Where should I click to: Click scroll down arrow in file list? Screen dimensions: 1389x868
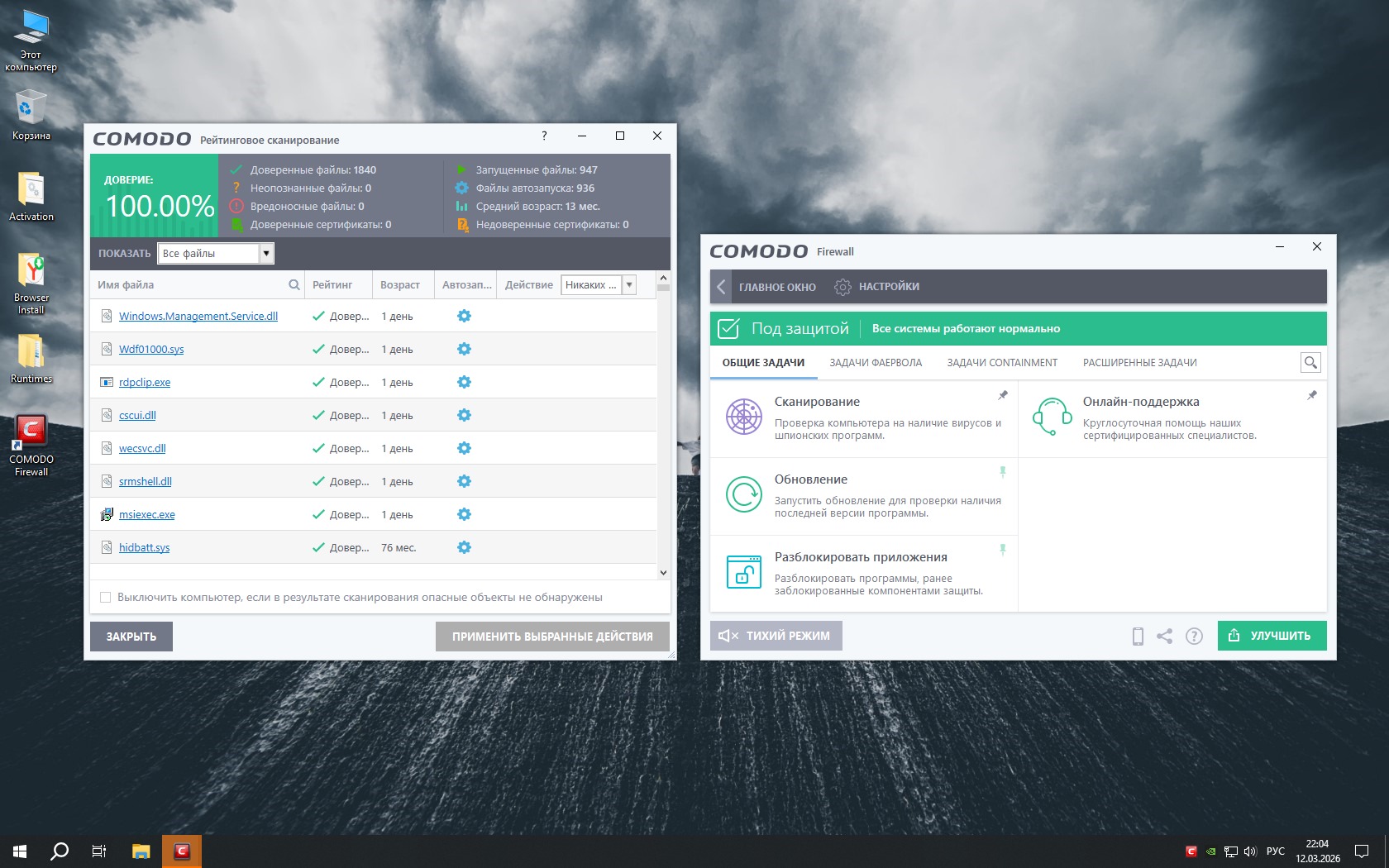[663, 572]
